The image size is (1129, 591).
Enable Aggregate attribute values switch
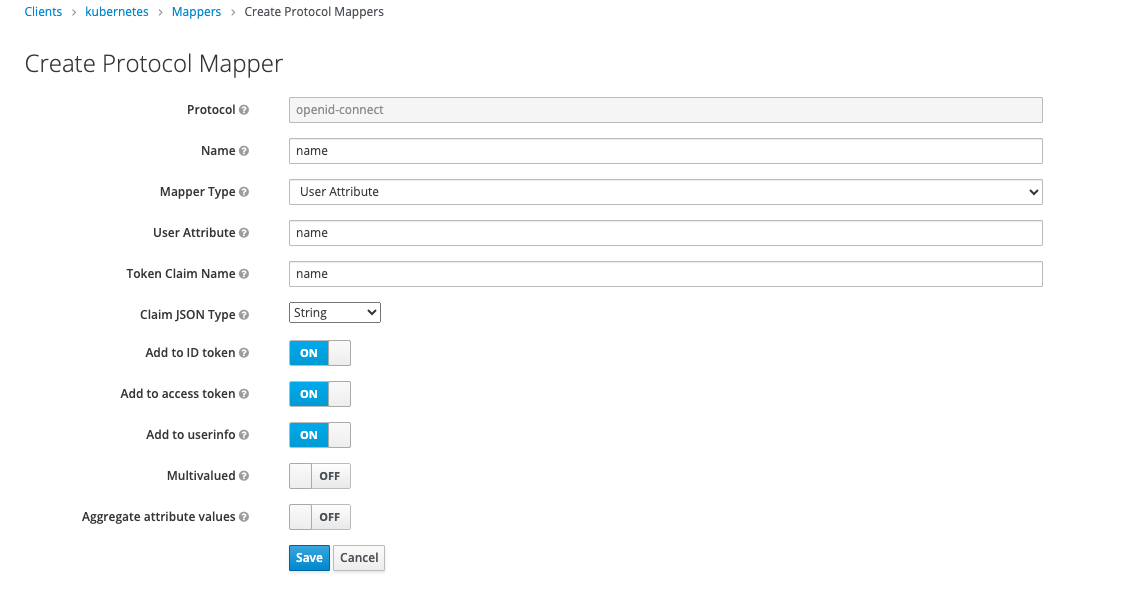(x=320, y=518)
